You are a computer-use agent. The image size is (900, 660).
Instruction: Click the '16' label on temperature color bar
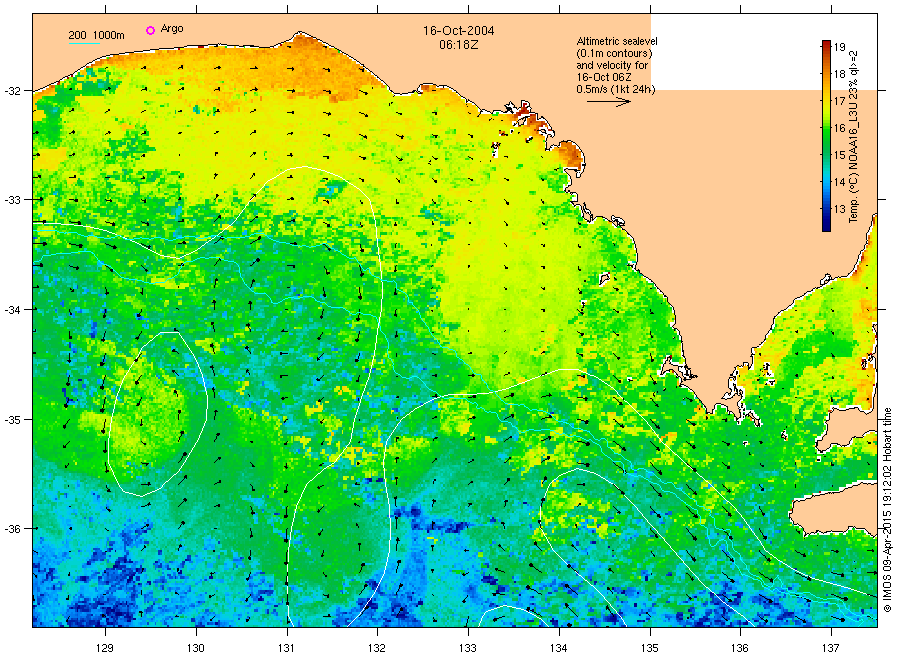[840, 128]
